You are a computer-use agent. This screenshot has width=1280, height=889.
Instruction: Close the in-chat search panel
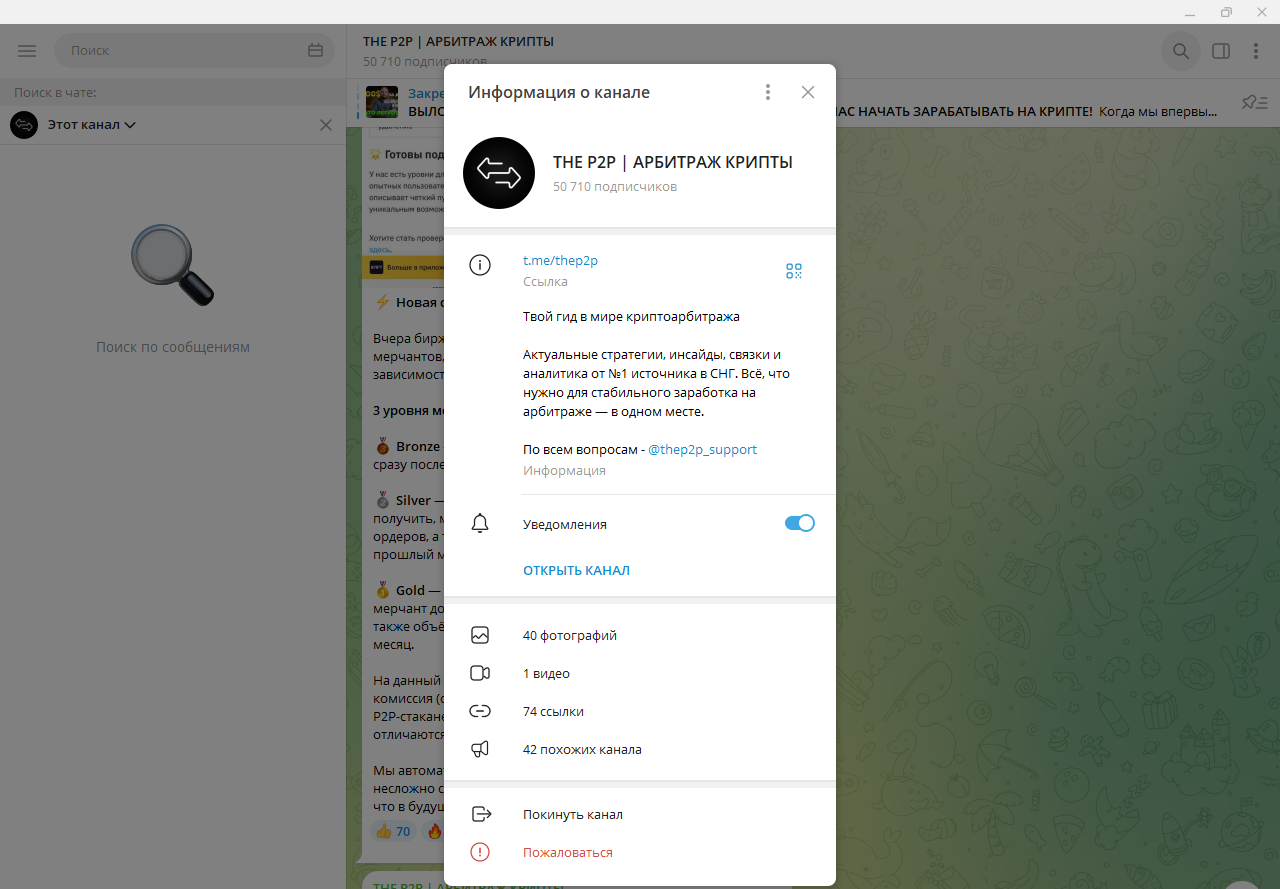326,125
